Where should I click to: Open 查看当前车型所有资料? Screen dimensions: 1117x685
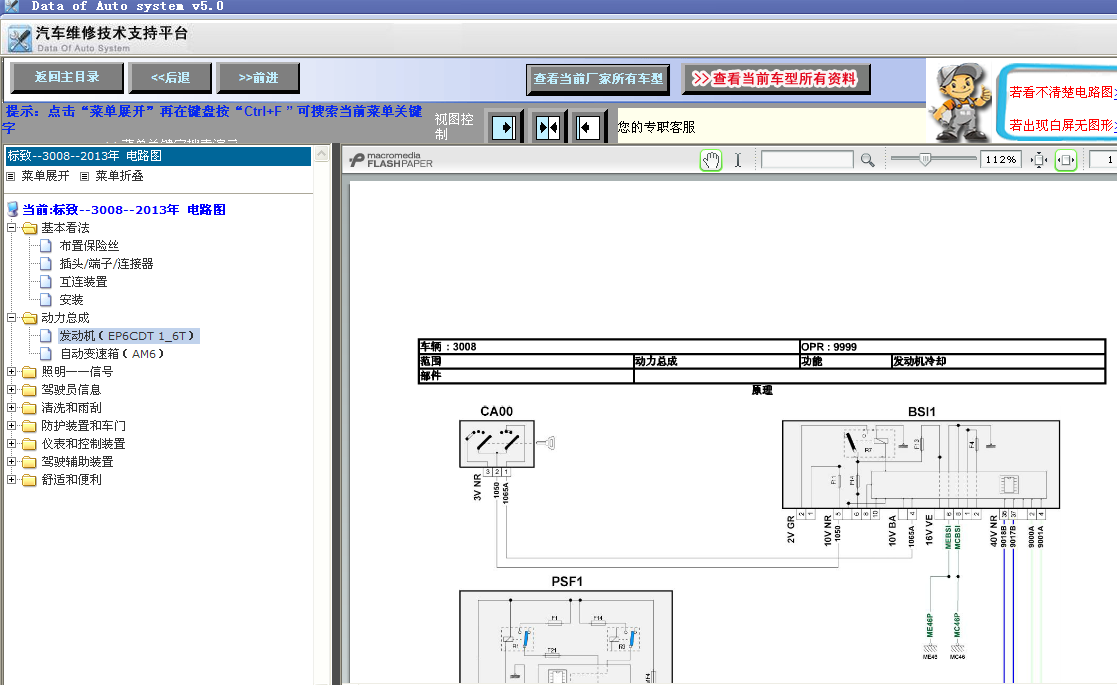776,78
